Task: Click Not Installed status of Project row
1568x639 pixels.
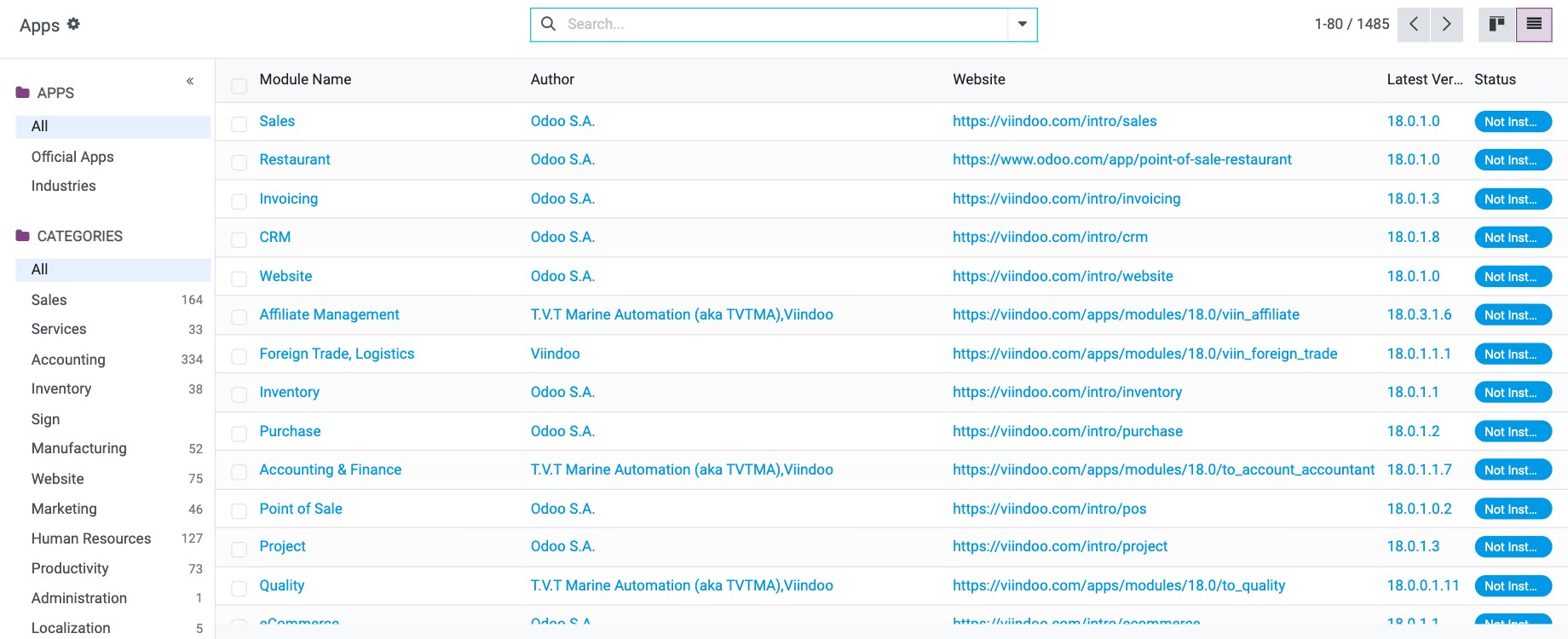Action: coord(1513,547)
